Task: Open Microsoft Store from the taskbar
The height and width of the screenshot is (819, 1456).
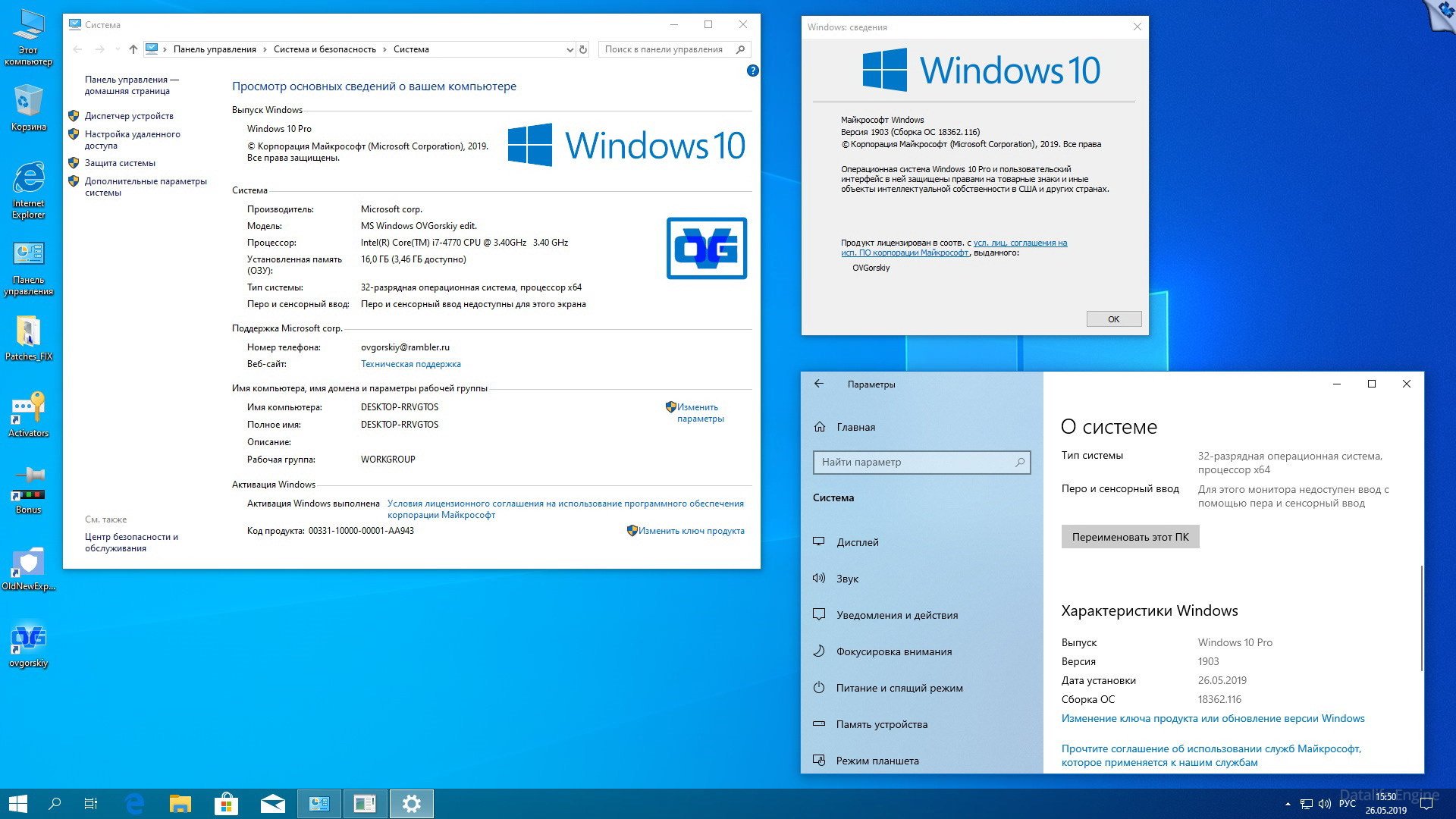Action: [226, 804]
